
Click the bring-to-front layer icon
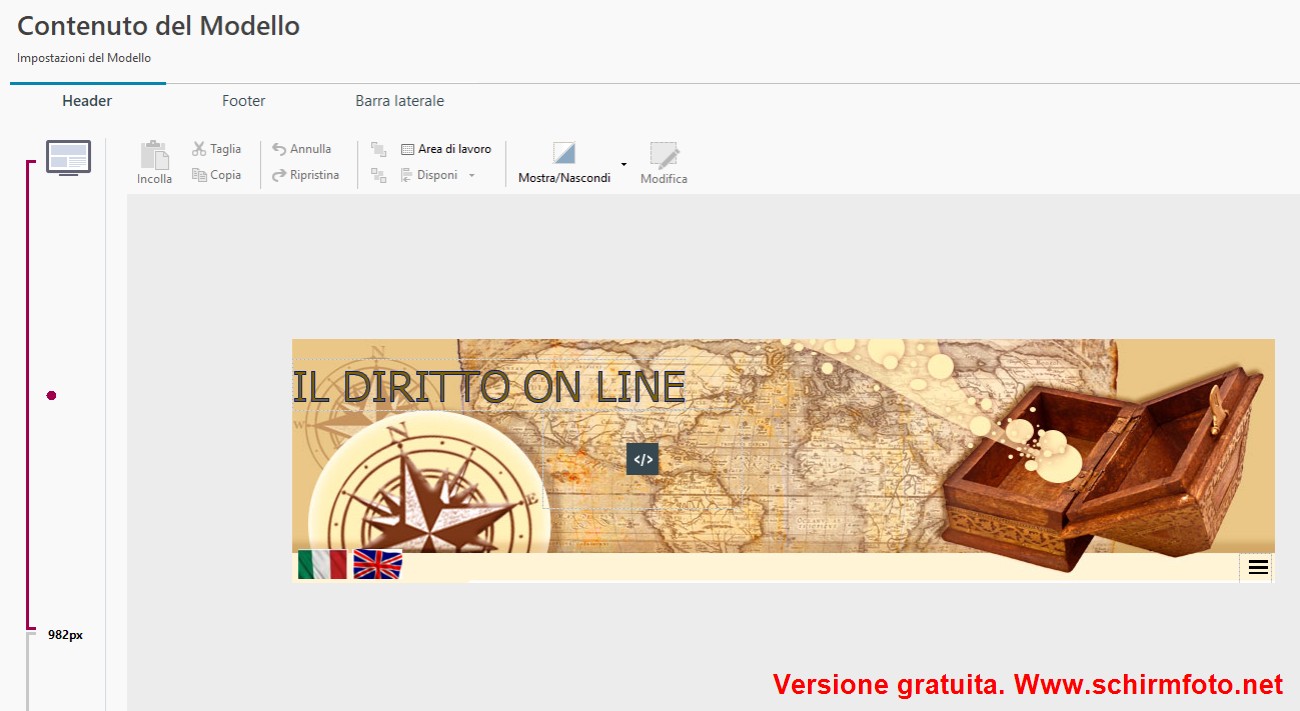click(379, 149)
